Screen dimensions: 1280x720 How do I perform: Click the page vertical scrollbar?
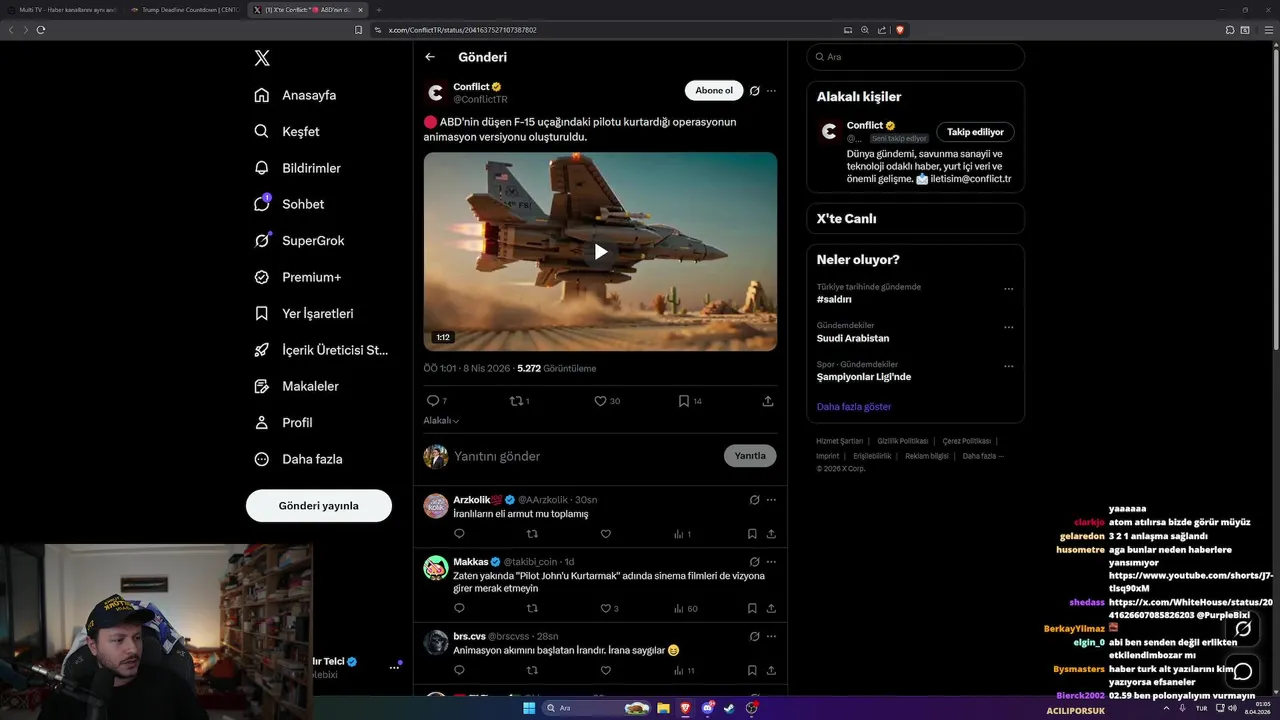click(1275, 200)
